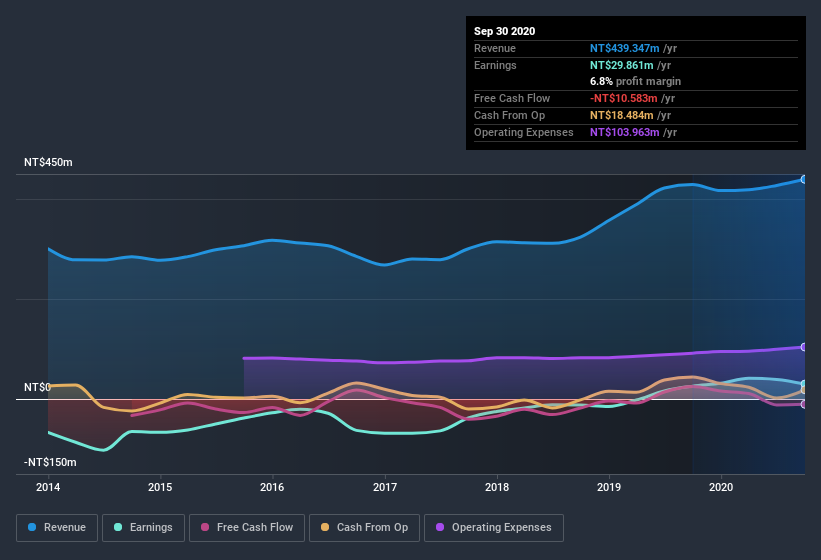Click the Operating Expenses purple endpoint marker
Image resolution: width=821 pixels, height=560 pixels.
(x=804, y=347)
